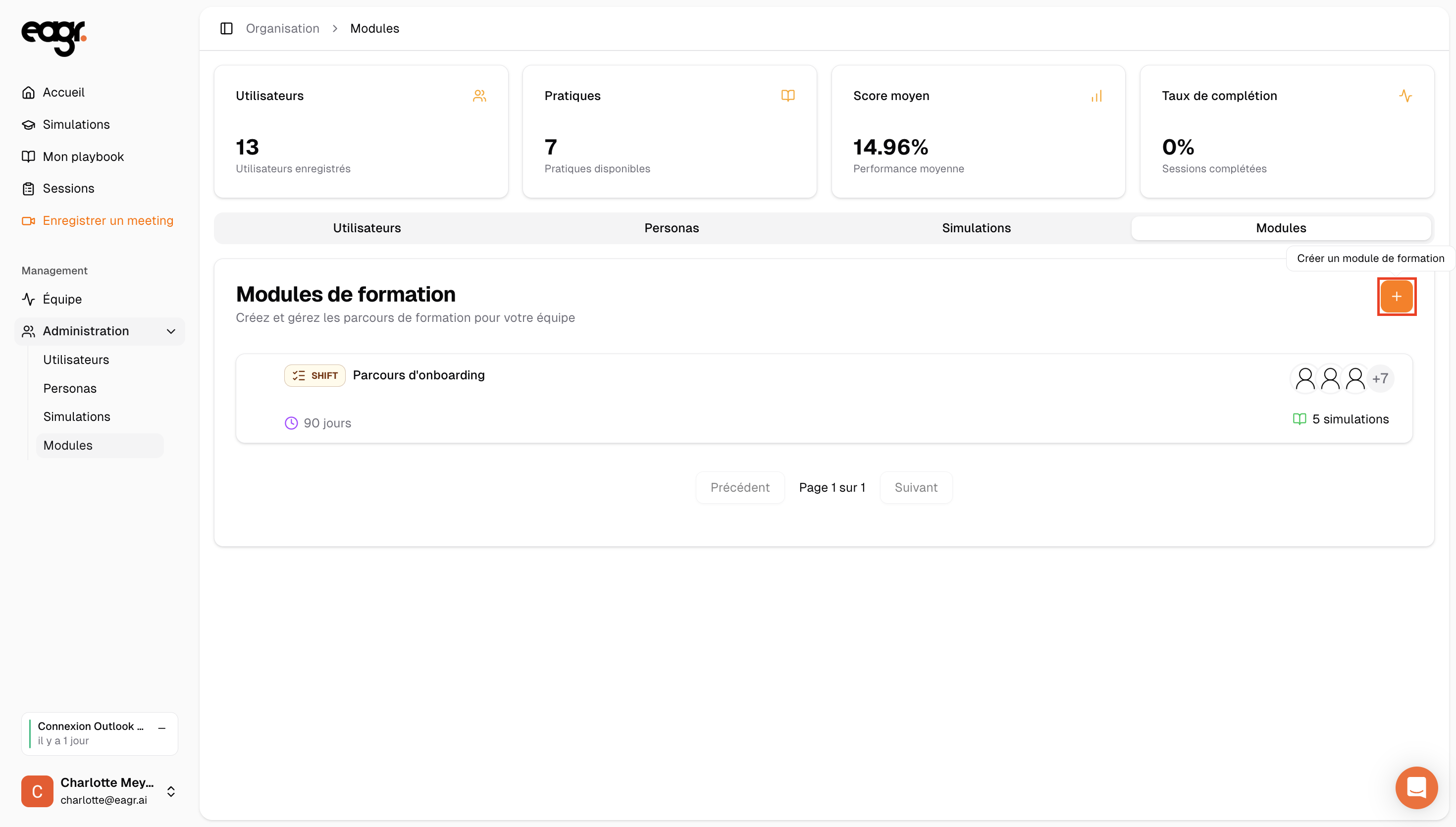The image size is (1456, 827).
Task: Click the Suivant pagination button
Action: [x=915, y=487]
